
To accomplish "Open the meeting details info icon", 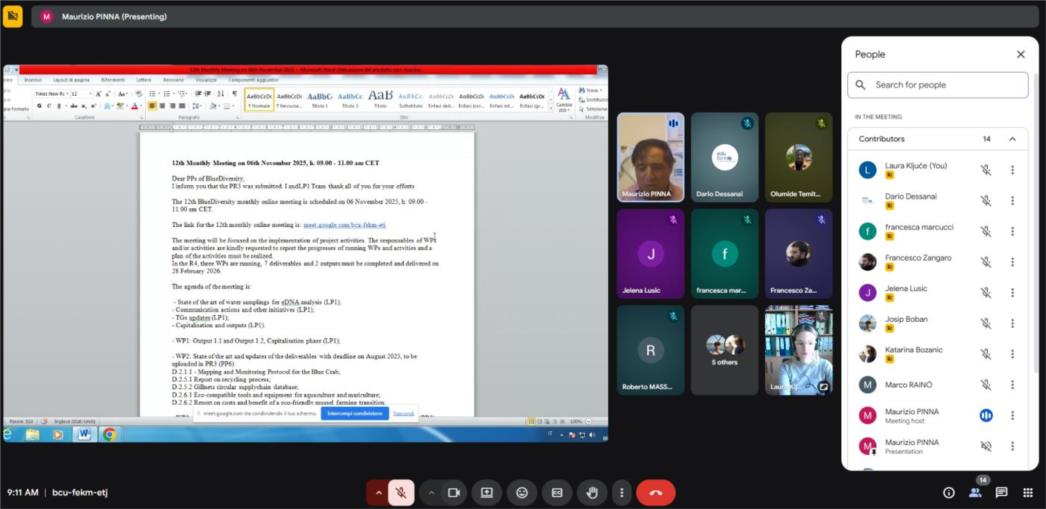I will (x=948, y=492).
